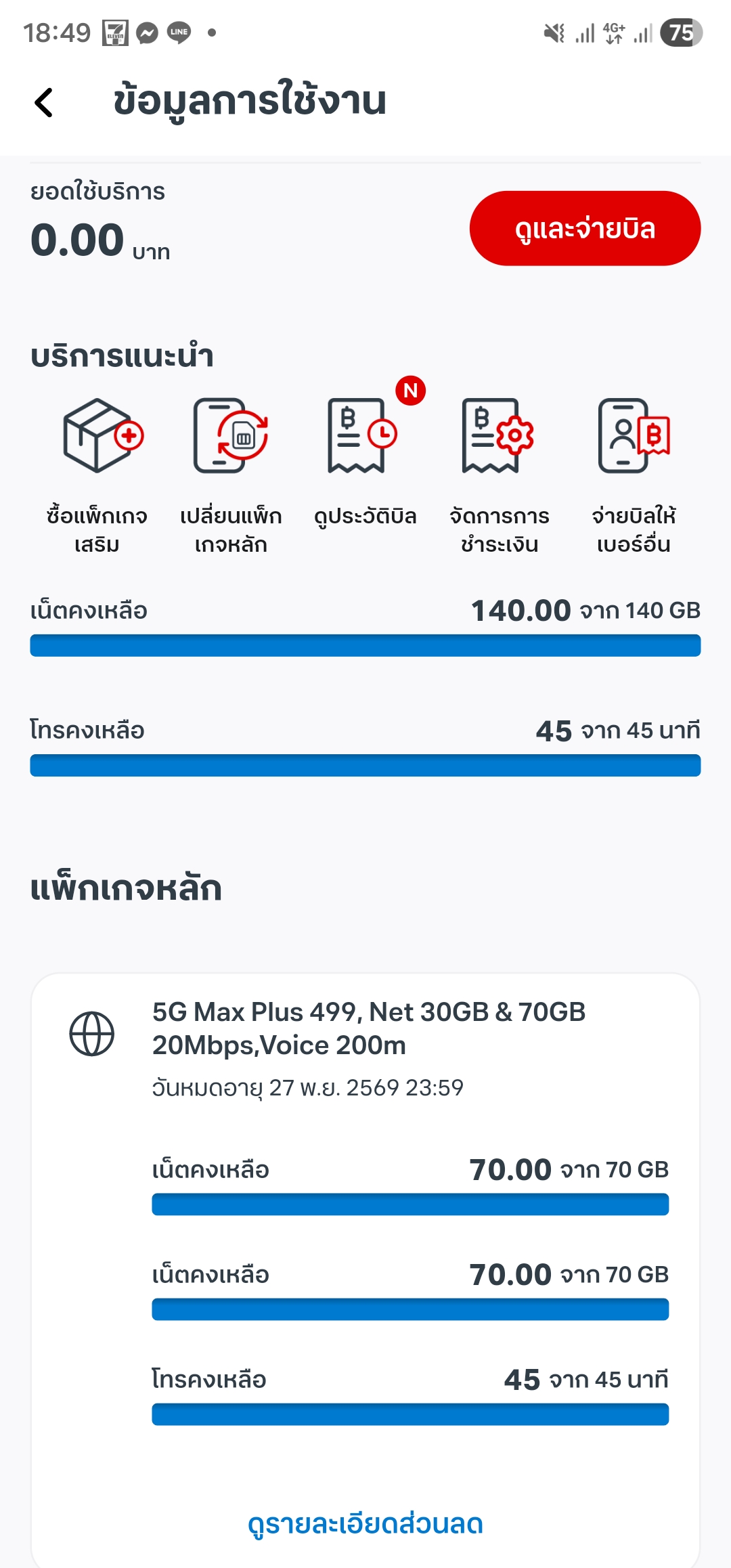
Task: Tap the จัดการการชำระเงิน label
Action: click(500, 530)
